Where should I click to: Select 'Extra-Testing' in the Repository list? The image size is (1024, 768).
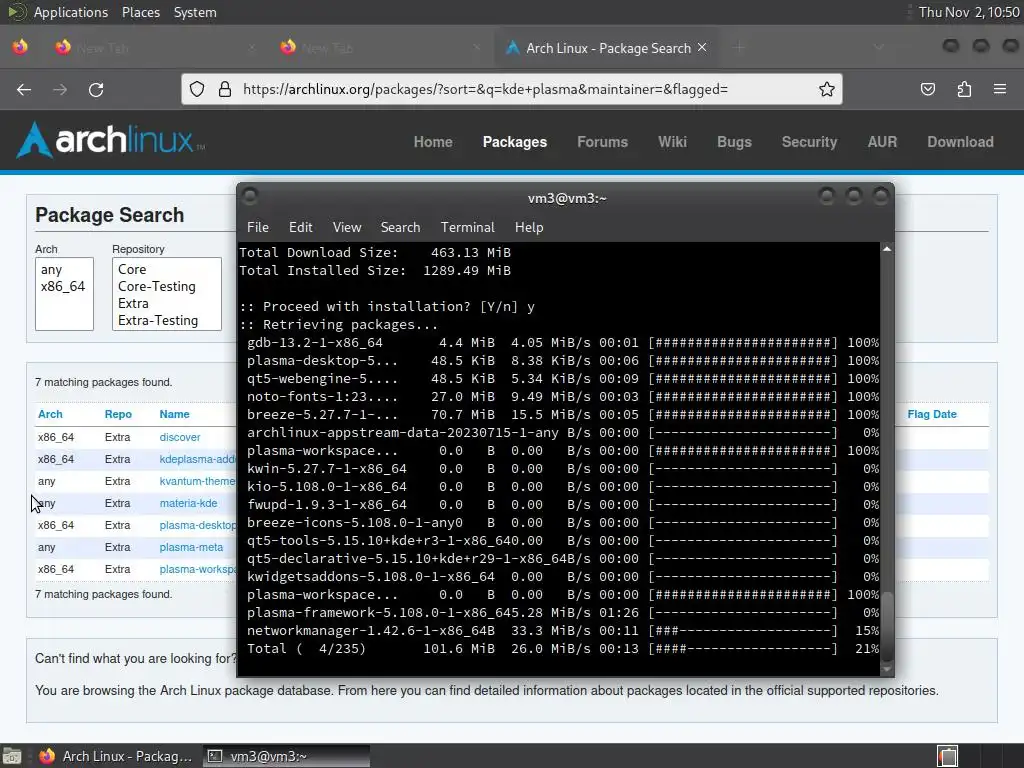pyautogui.click(x=167, y=321)
